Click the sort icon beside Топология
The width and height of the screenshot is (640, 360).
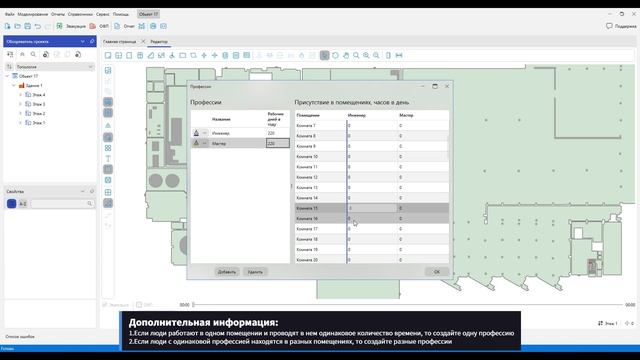(9, 67)
